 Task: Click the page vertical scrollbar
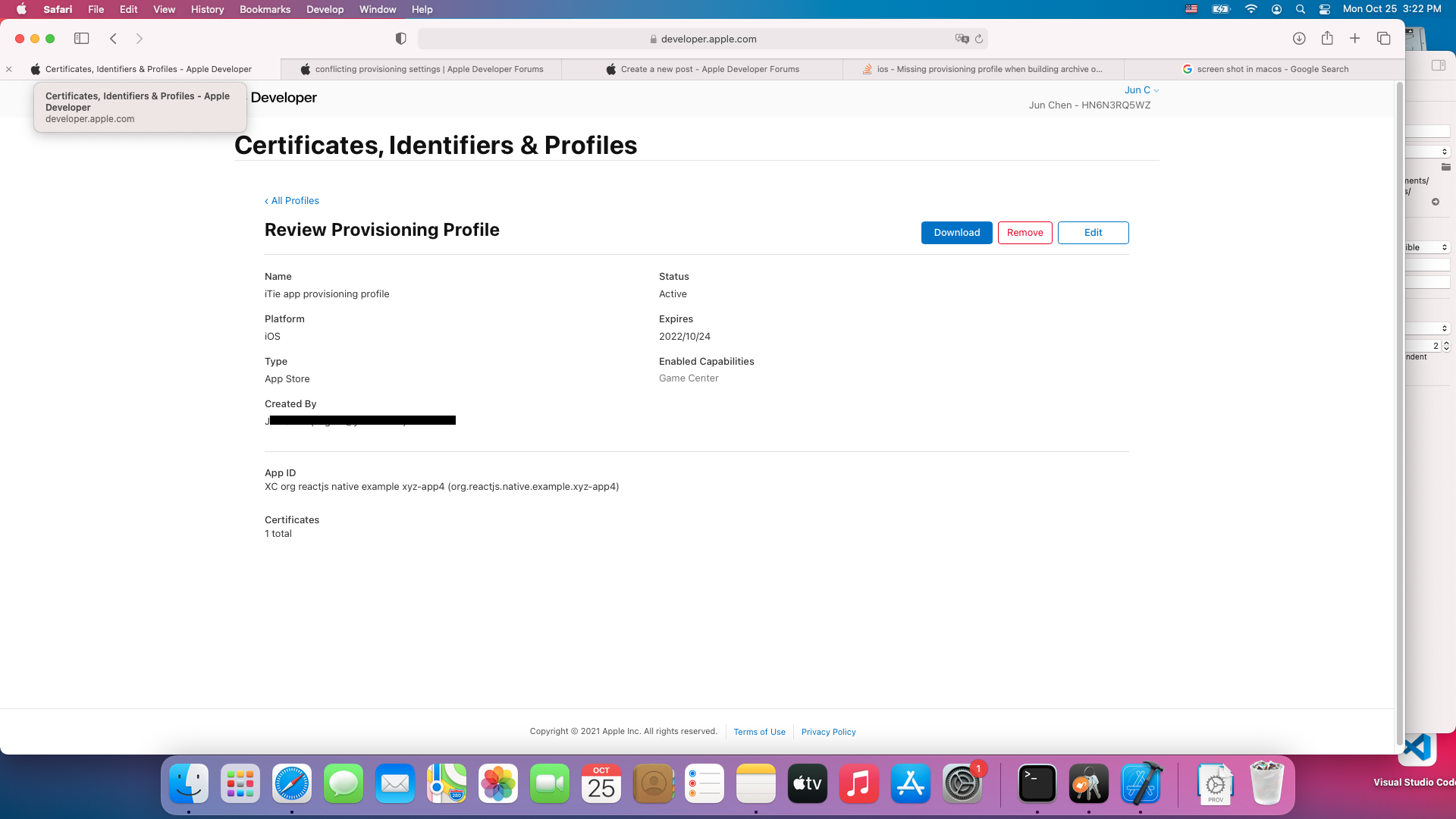(1399, 409)
